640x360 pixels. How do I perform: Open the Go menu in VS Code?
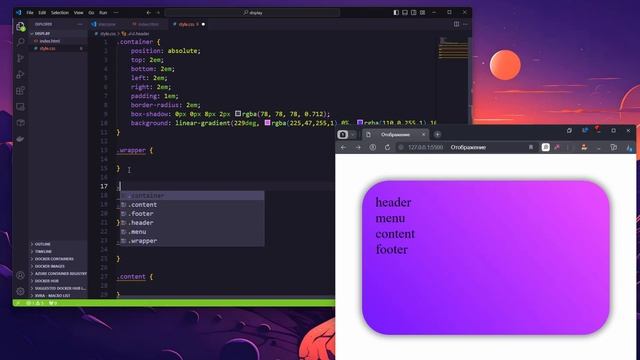[x=91, y=13]
